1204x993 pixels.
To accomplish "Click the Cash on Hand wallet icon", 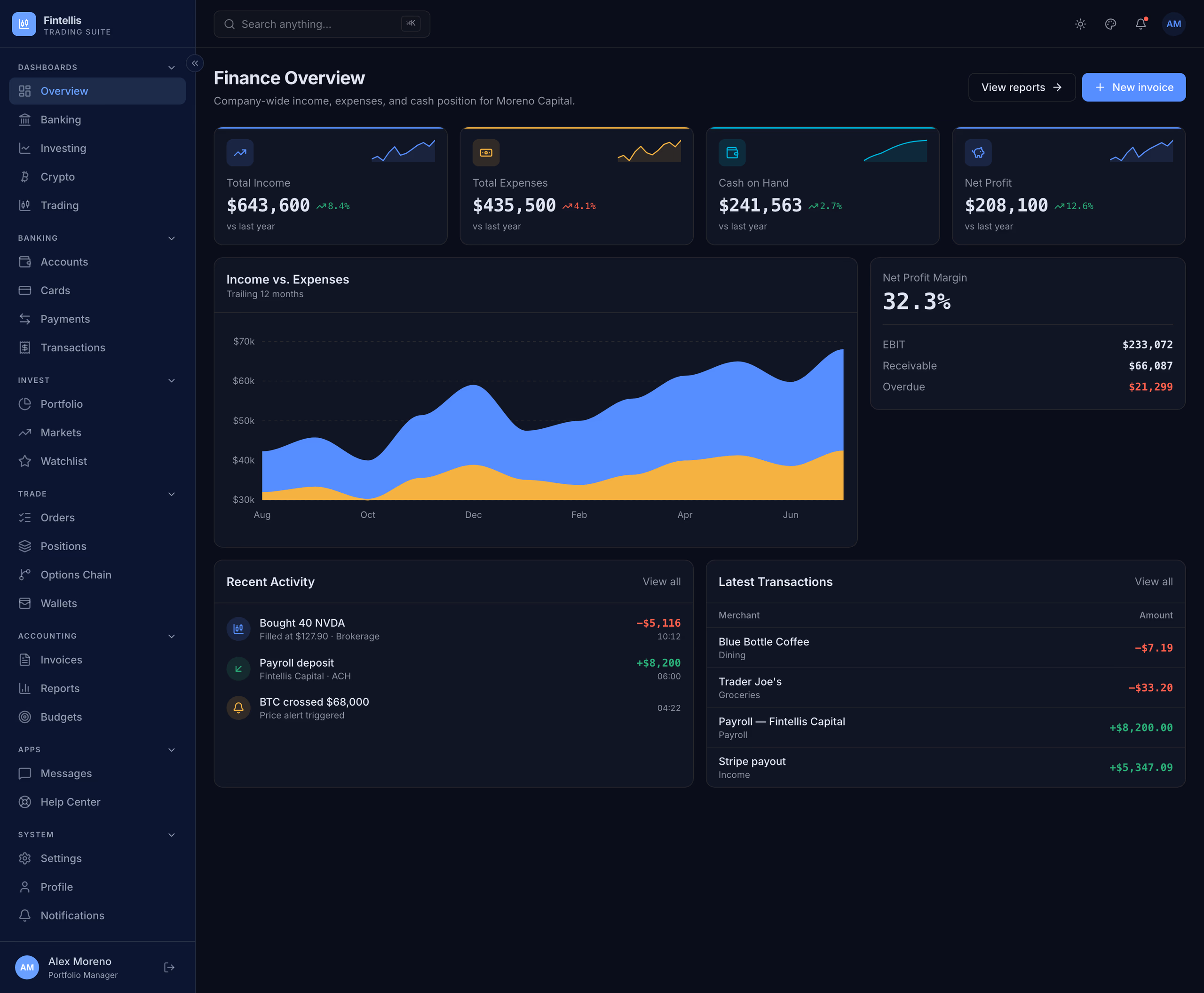I will [x=732, y=153].
